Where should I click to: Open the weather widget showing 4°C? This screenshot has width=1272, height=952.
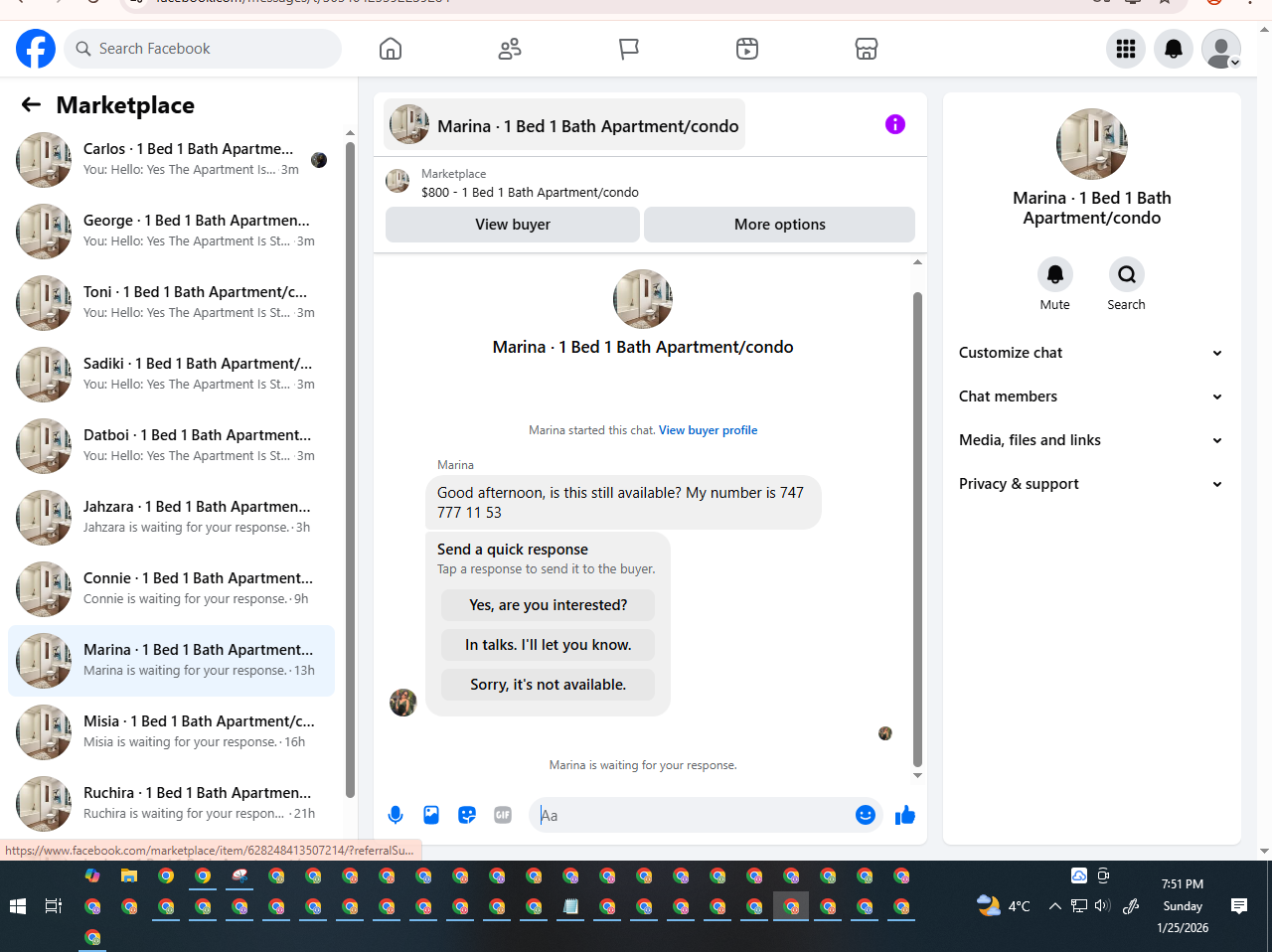tap(1004, 905)
